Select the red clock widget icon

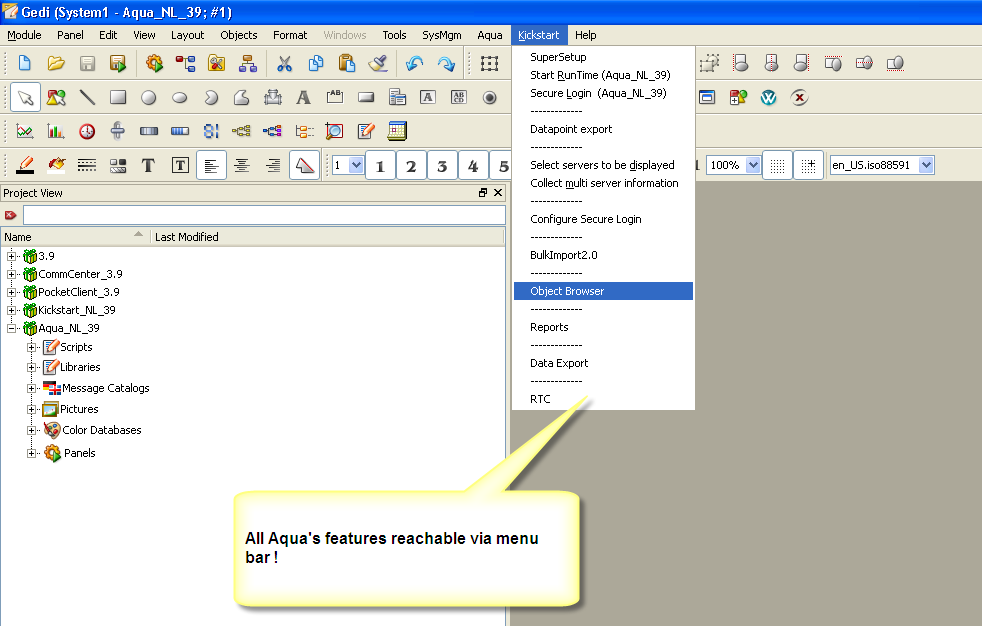click(x=87, y=131)
